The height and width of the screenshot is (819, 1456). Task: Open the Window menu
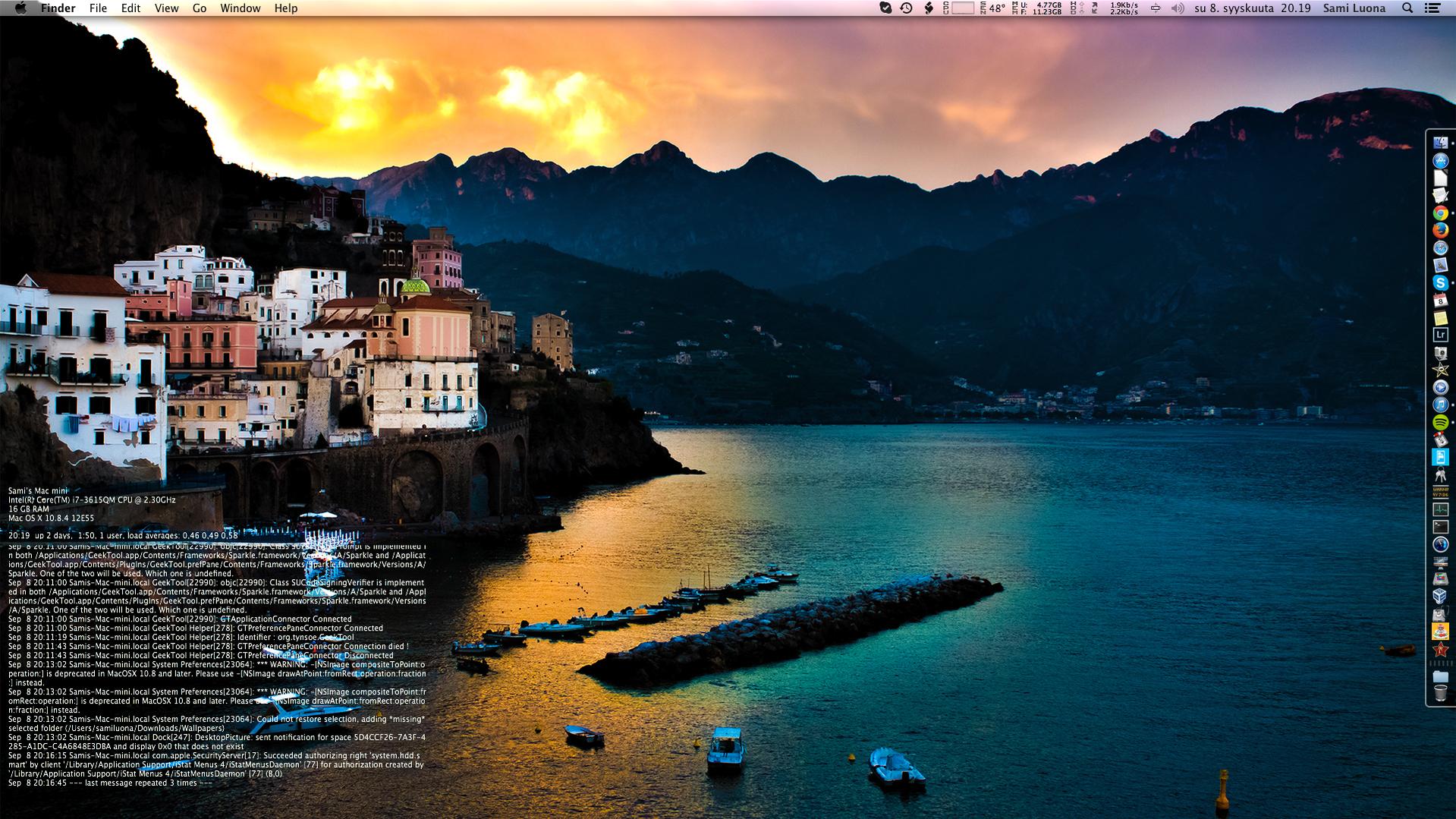(x=240, y=8)
